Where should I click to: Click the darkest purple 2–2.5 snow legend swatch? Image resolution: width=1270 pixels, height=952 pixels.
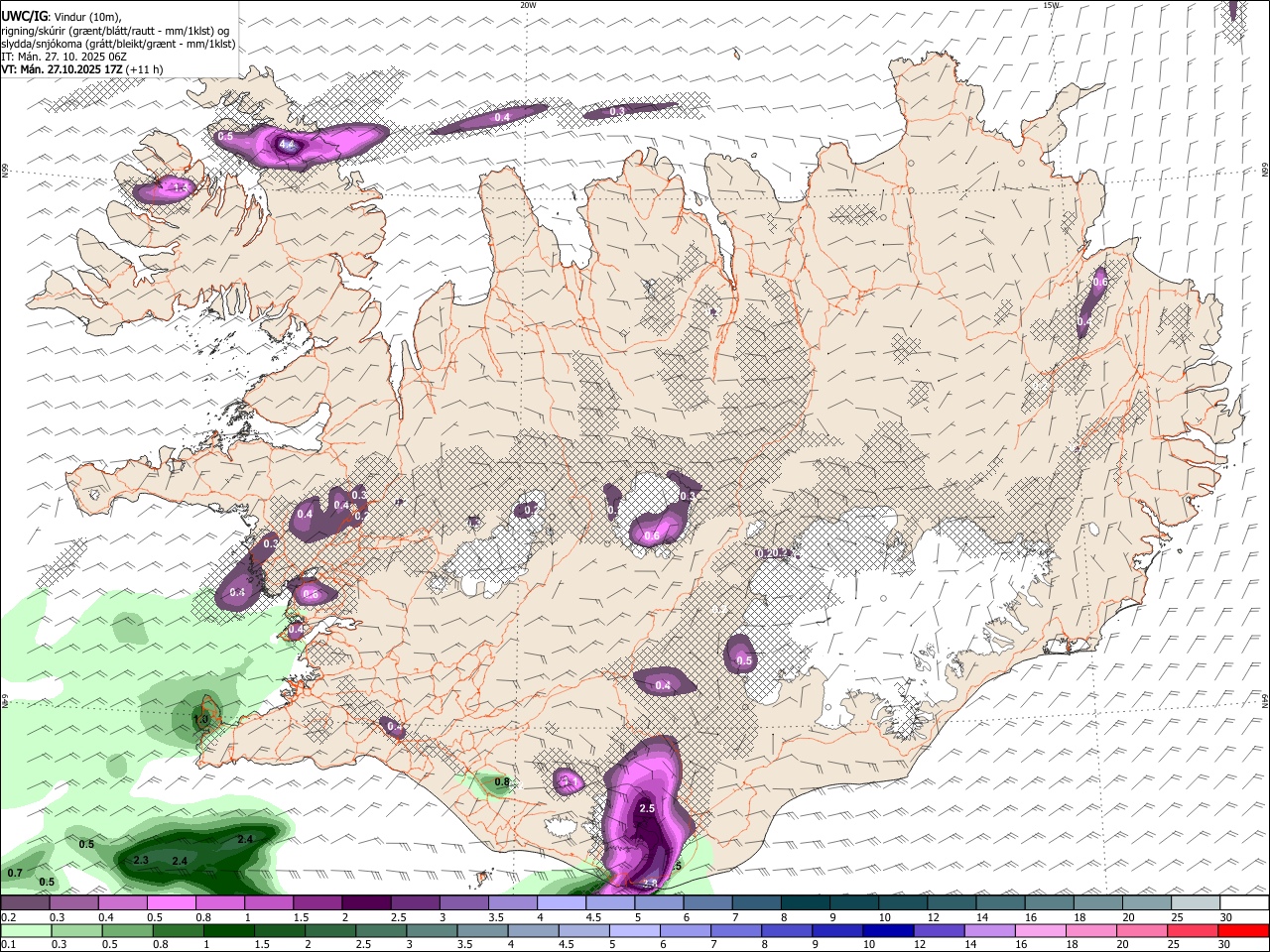point(366,903)
